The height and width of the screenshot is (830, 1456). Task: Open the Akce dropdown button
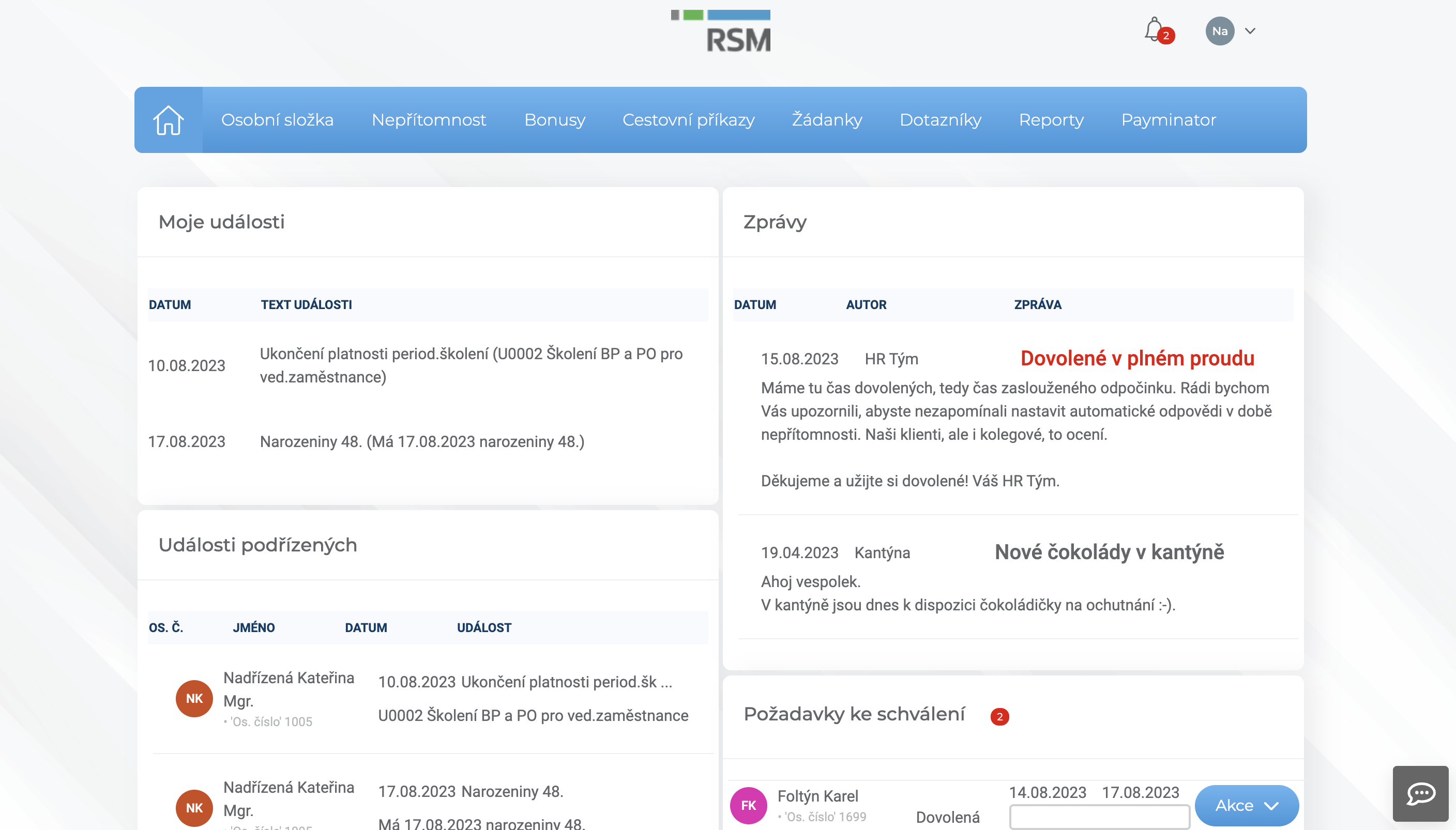point(1246,805)
